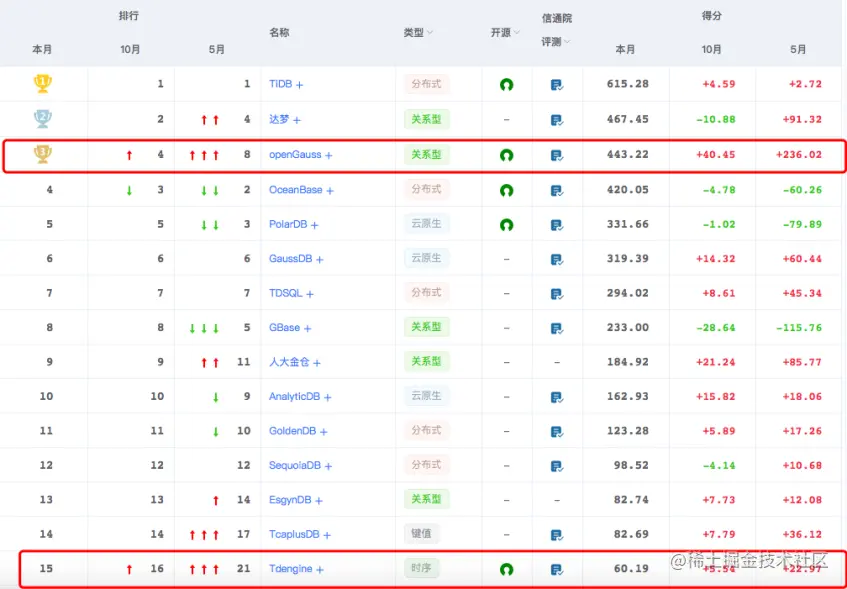Viewport: 847px width, 589px height.
Task: Click the plus icon next to GaussDB
Action: pyautogui.click(x=320, y=260)
